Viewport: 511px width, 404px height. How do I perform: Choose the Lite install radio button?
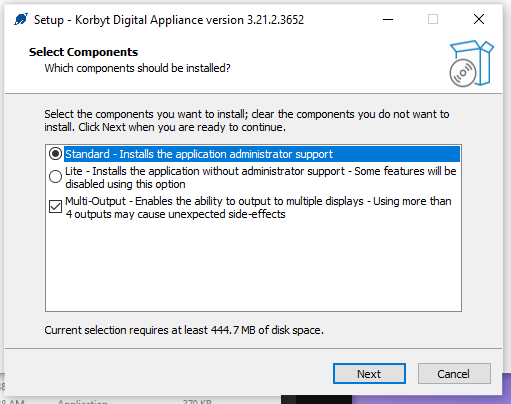point(55,176)
